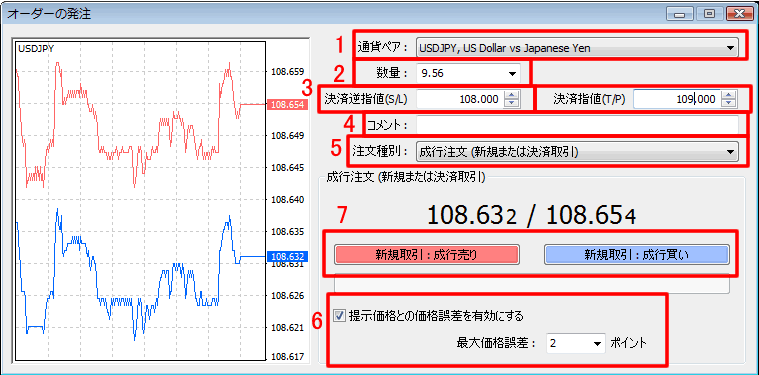Increase the S/L value with up arrow

[x=512, y=95]
